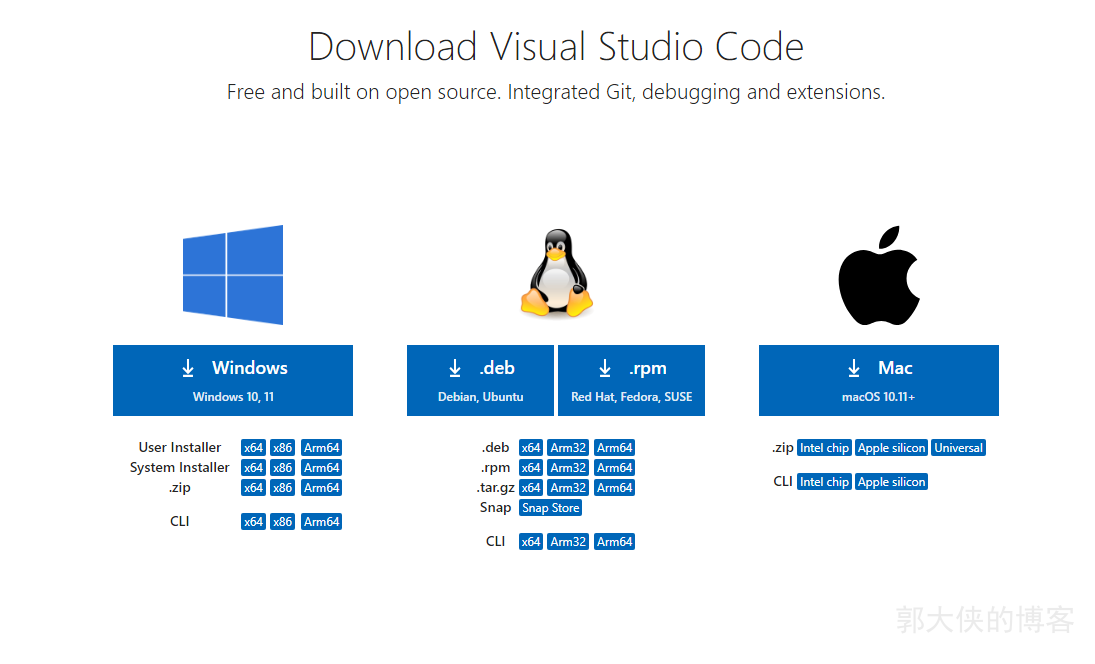The height and width of the screenshot is (664, 1095).
Task: Click the Linux Tux penguin icon
Action: [x=557, y=273]
